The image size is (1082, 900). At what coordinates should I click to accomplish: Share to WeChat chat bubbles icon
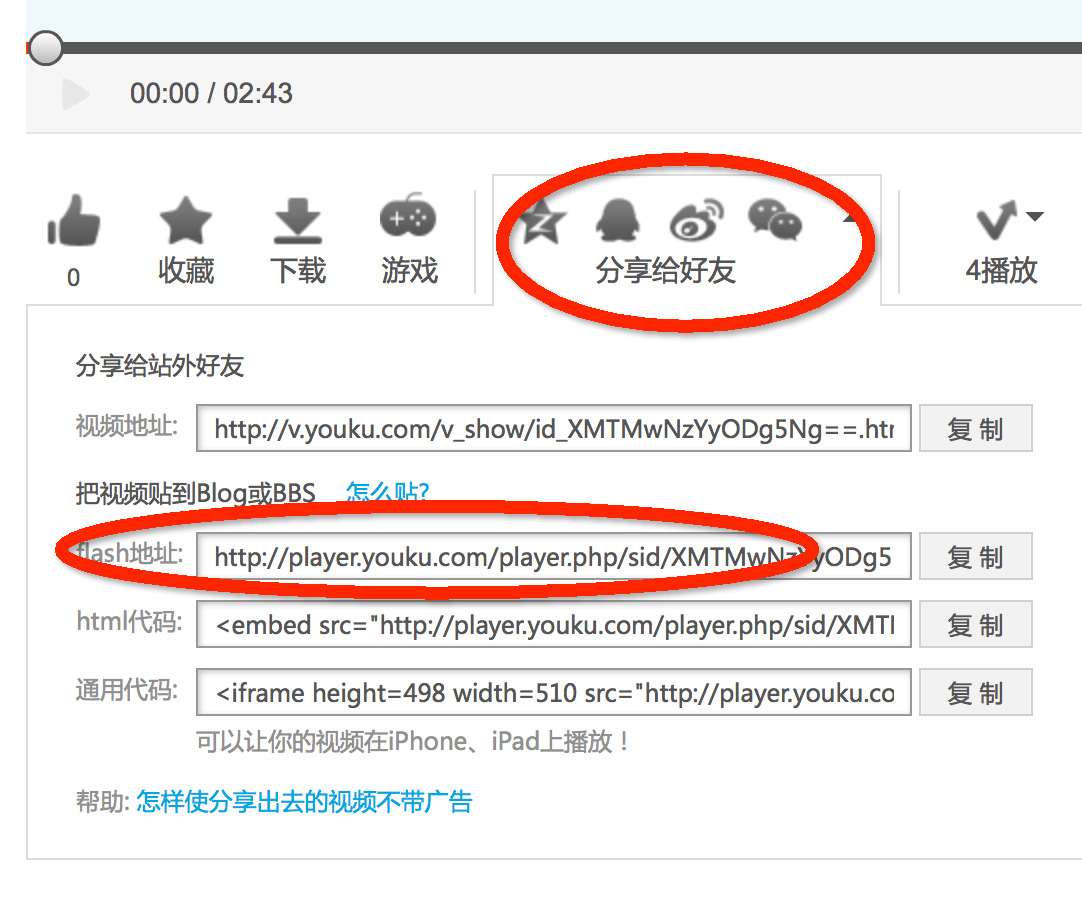[x=775, y=220]
